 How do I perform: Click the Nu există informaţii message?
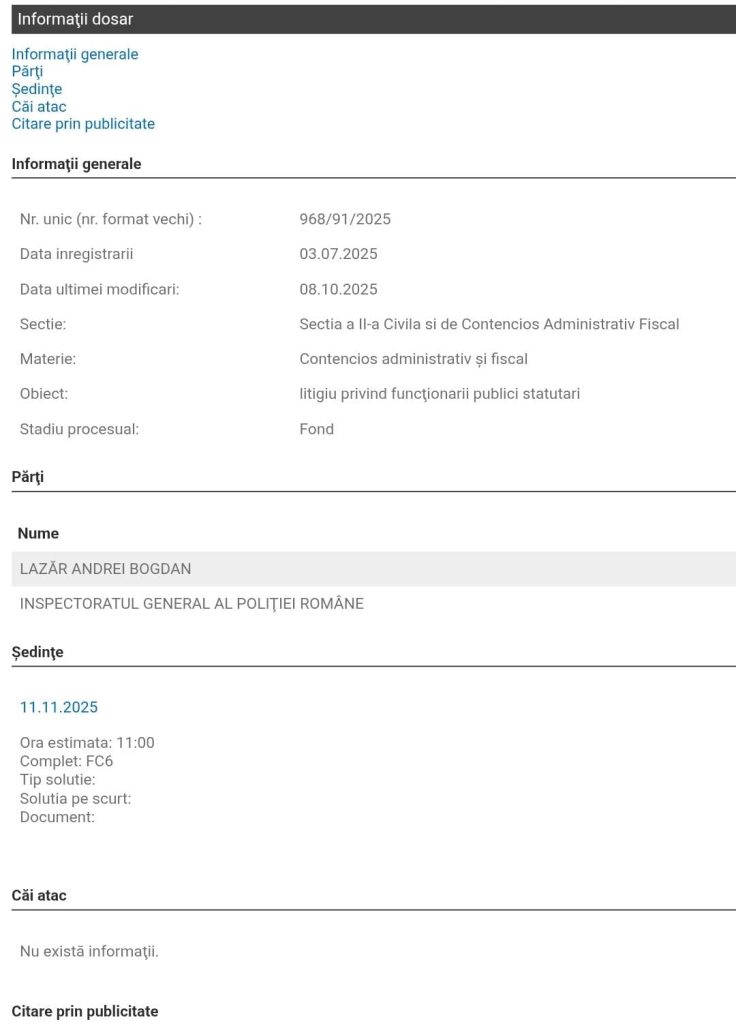pos(89,951)
